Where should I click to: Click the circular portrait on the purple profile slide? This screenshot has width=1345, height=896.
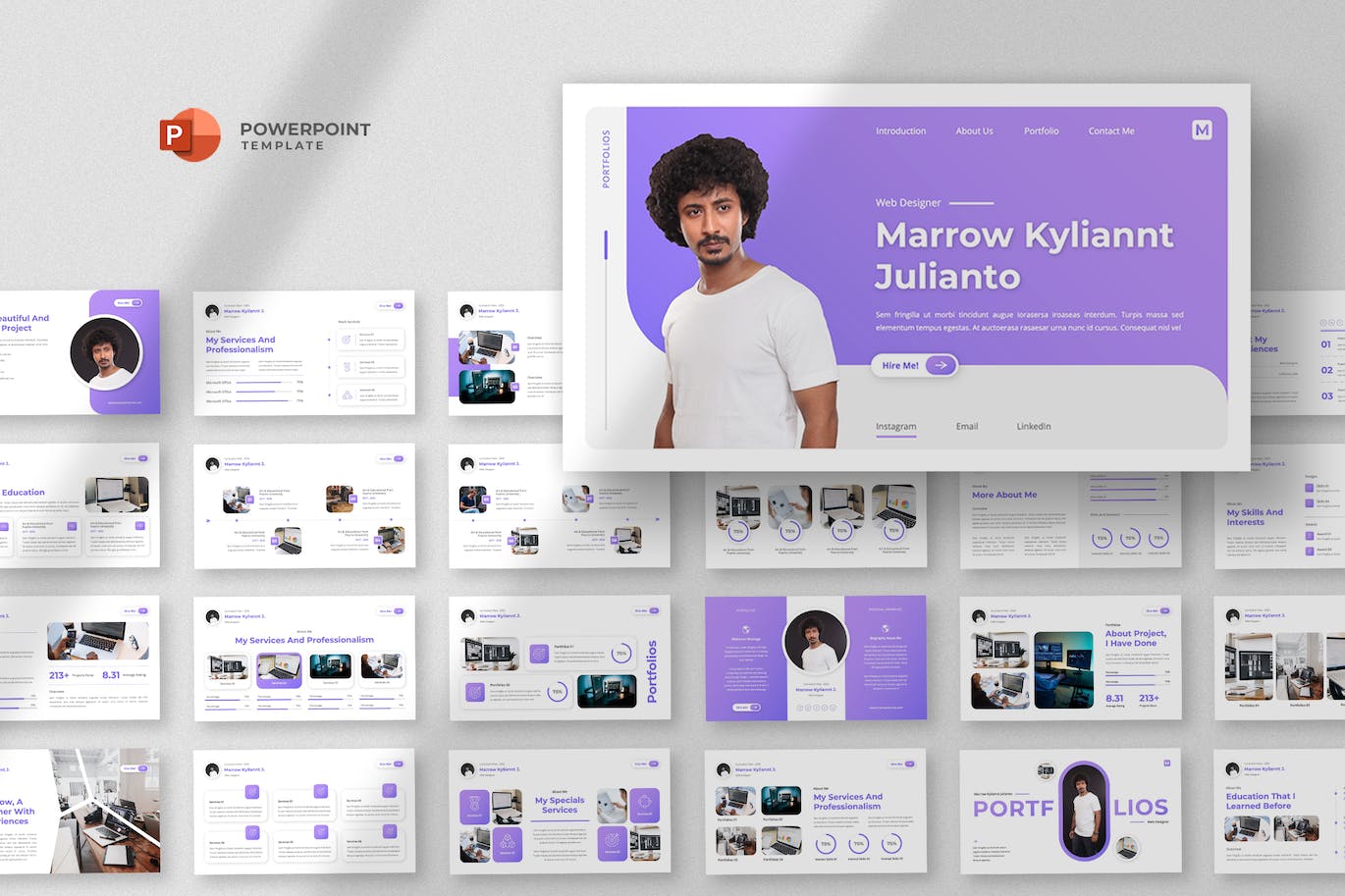pos(815,642)
